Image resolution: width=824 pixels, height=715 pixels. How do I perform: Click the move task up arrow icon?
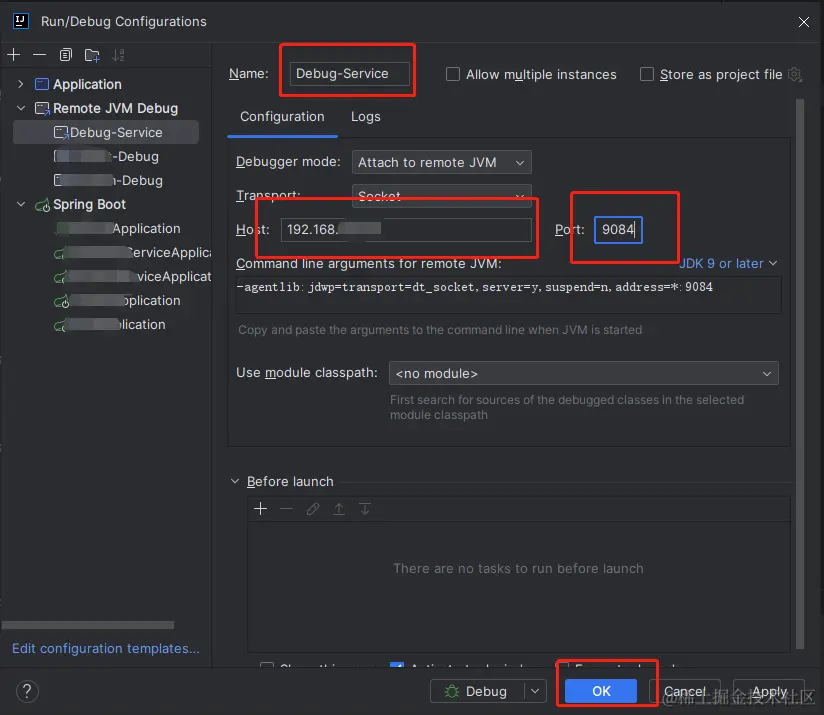[x=339, y=509]
